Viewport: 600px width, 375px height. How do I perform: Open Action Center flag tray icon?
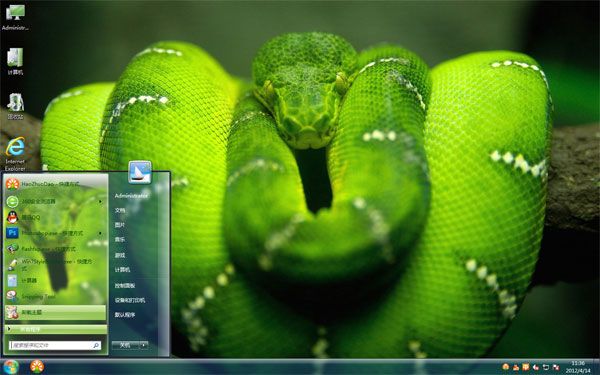click(556, 367)
